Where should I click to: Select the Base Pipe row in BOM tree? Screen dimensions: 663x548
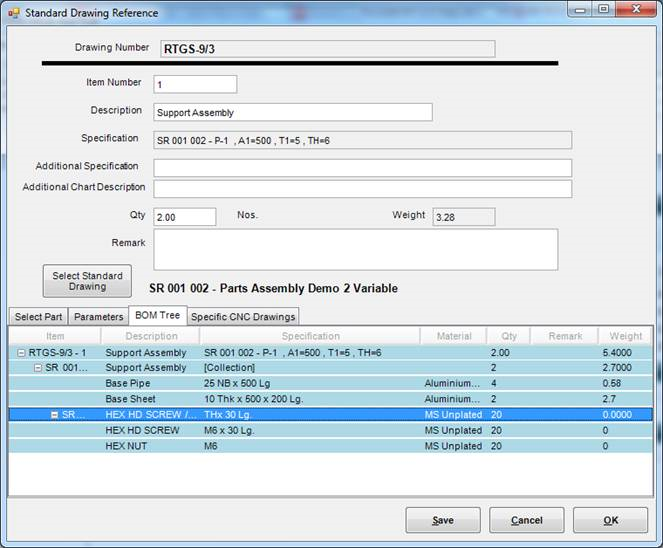(x=130, y=384)
